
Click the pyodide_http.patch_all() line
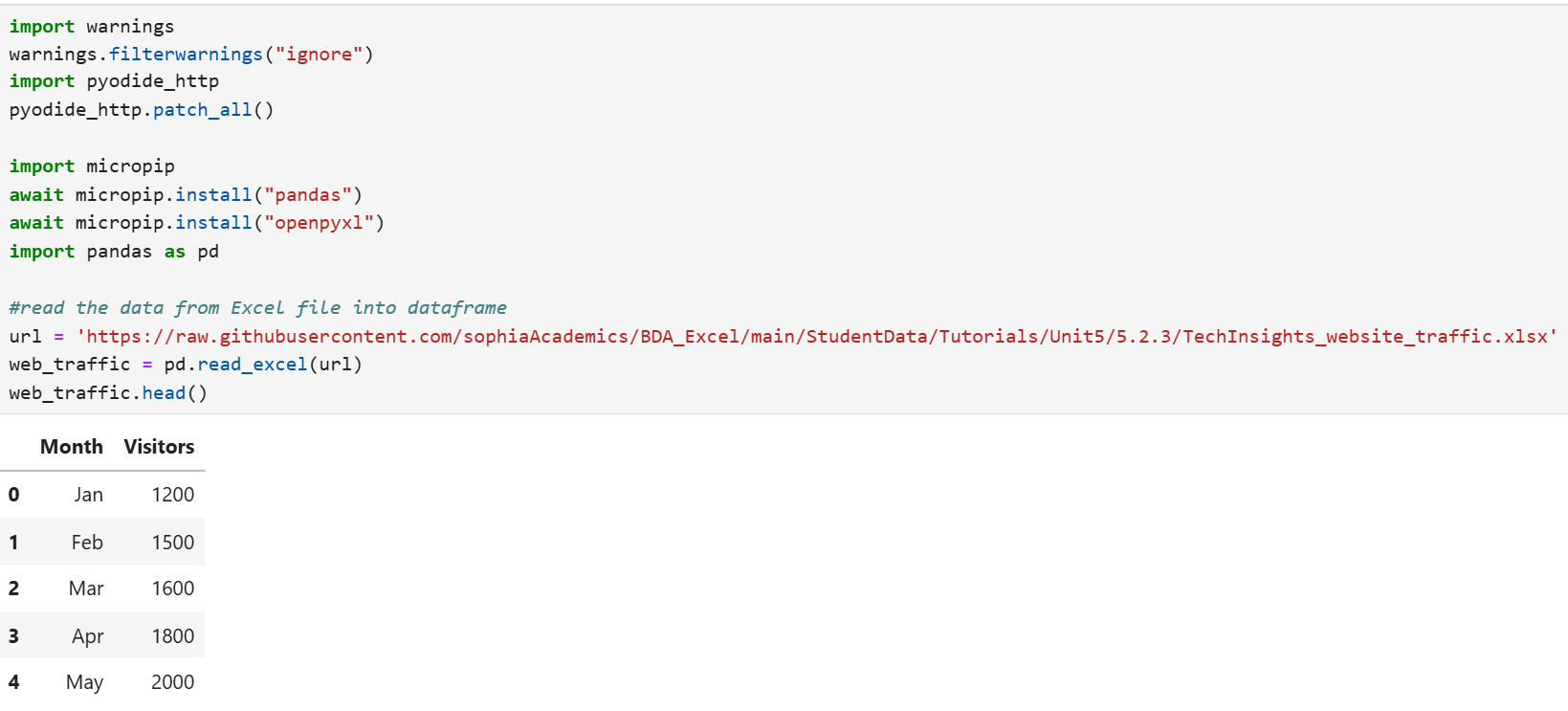(141, 110)
